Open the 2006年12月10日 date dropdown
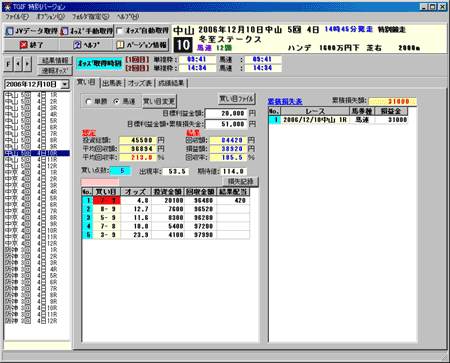450x363 pixels. point(65,84)
